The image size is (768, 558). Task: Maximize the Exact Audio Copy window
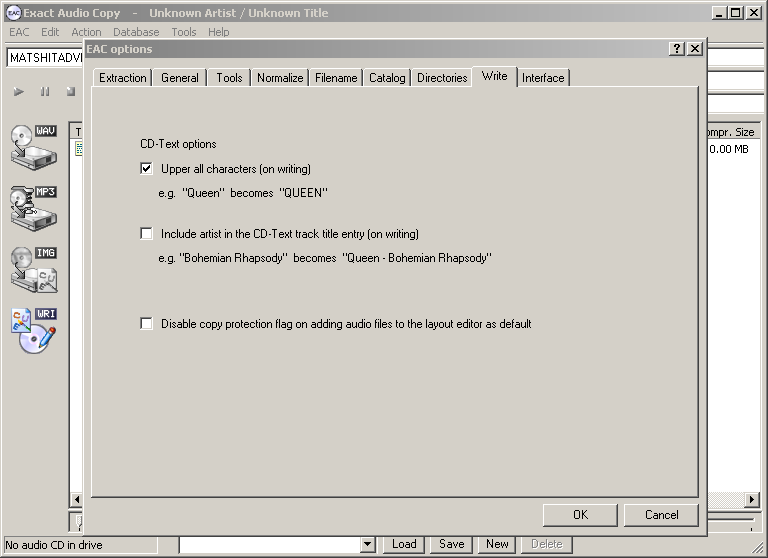(x=736, y=13)
